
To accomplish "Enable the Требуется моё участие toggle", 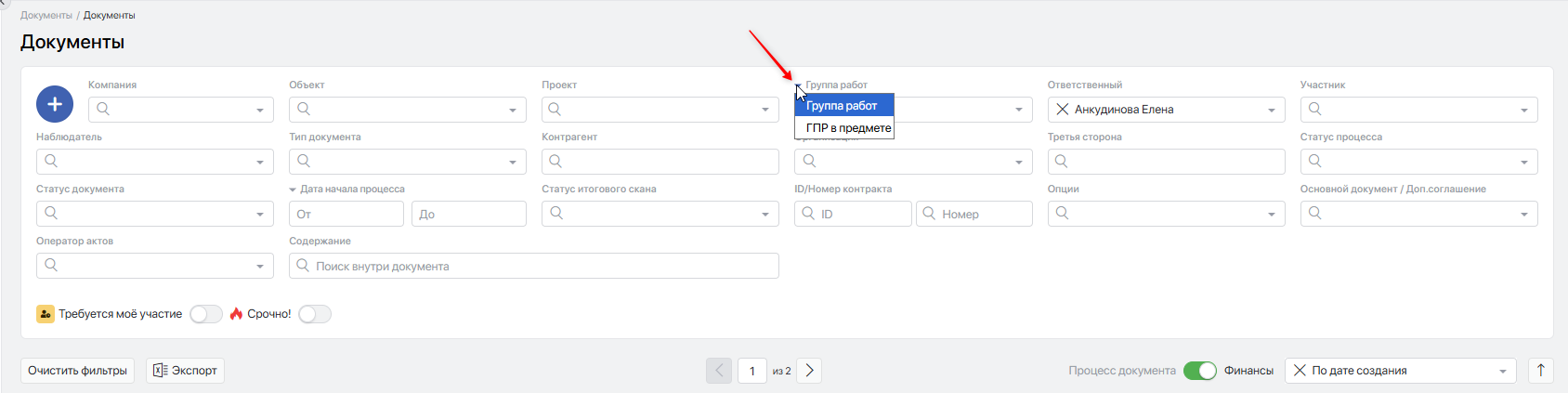I will tap(205, 314).
